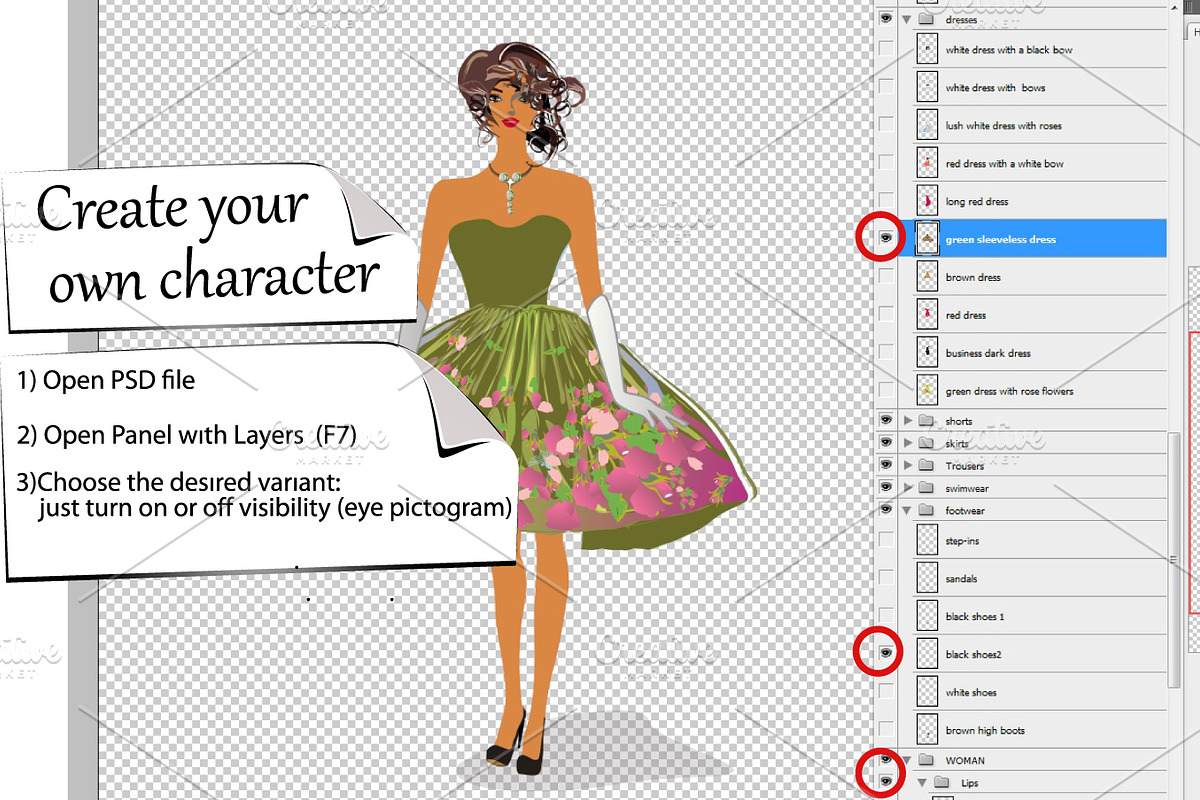Click the Trousers group folder icon
1200x800 pixels.
tap(925, 465)
